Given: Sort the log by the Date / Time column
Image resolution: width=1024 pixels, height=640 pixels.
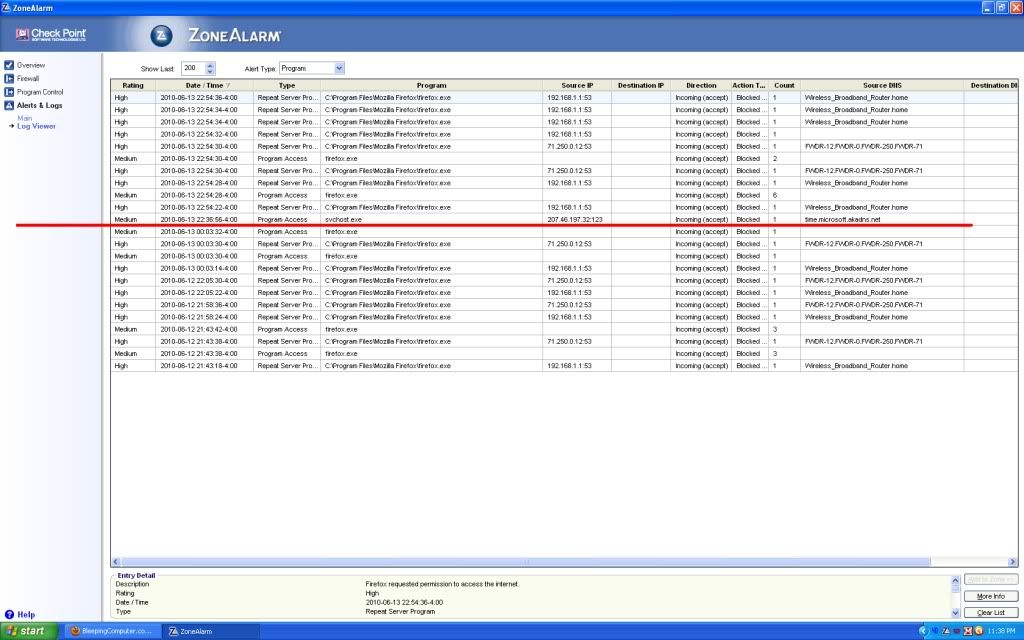Looking at the screenshot, I should coord(204,85).
